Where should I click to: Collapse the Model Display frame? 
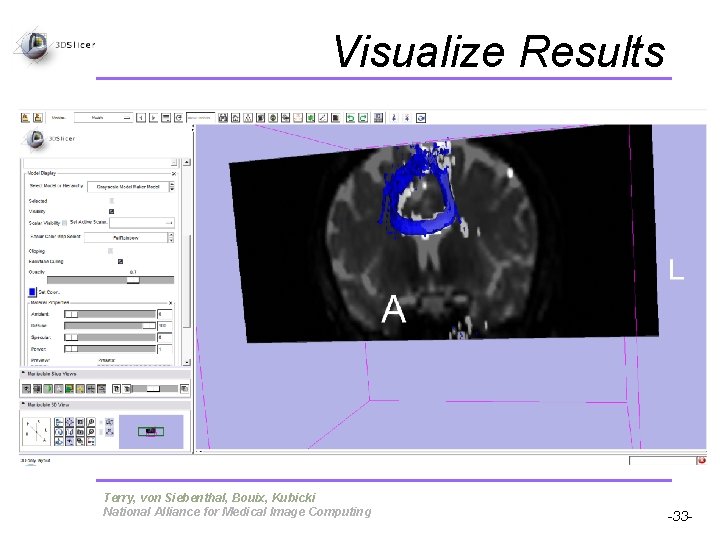click(174, 174)
